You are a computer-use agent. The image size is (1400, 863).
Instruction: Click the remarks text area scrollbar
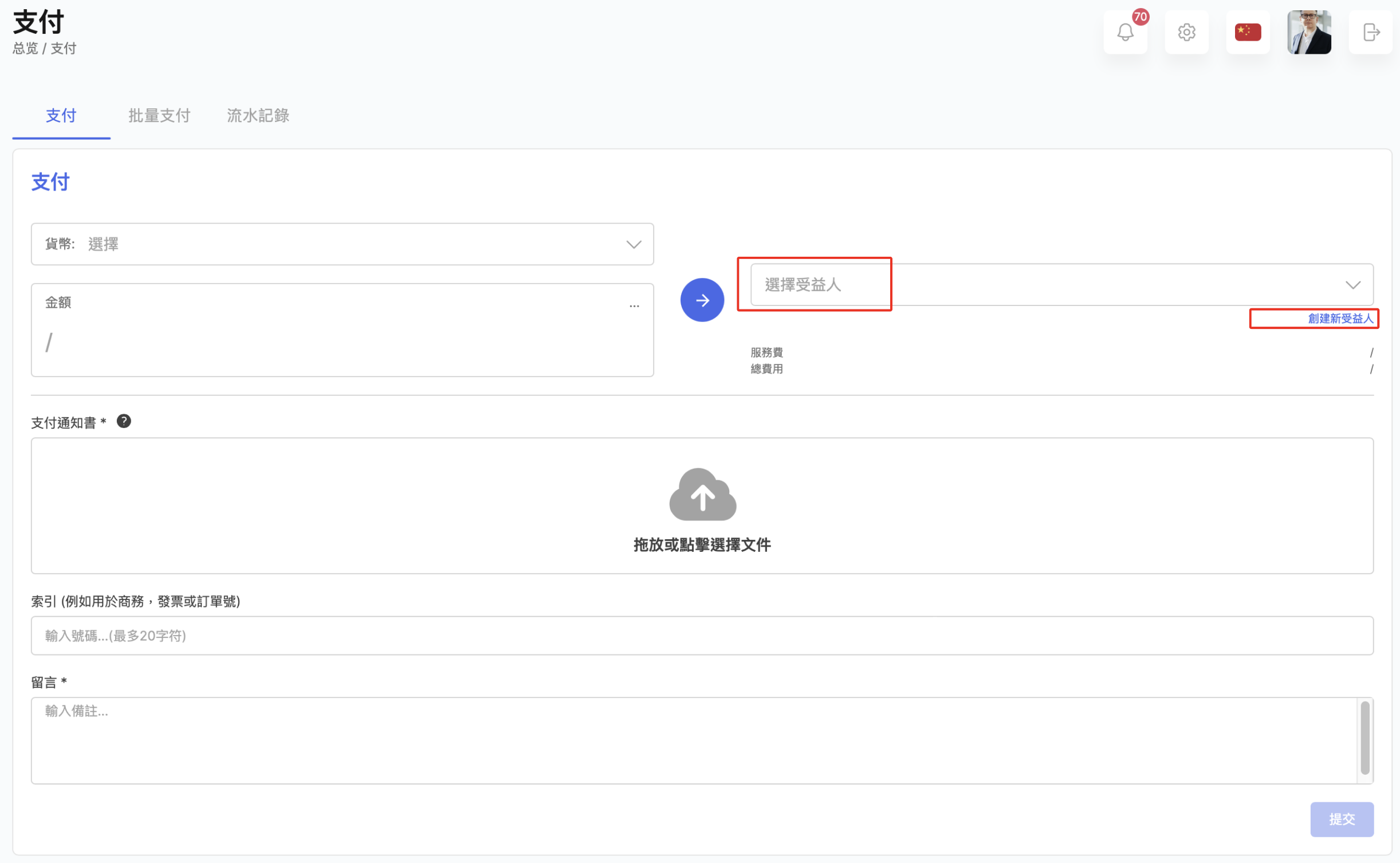coord(1365,738)
